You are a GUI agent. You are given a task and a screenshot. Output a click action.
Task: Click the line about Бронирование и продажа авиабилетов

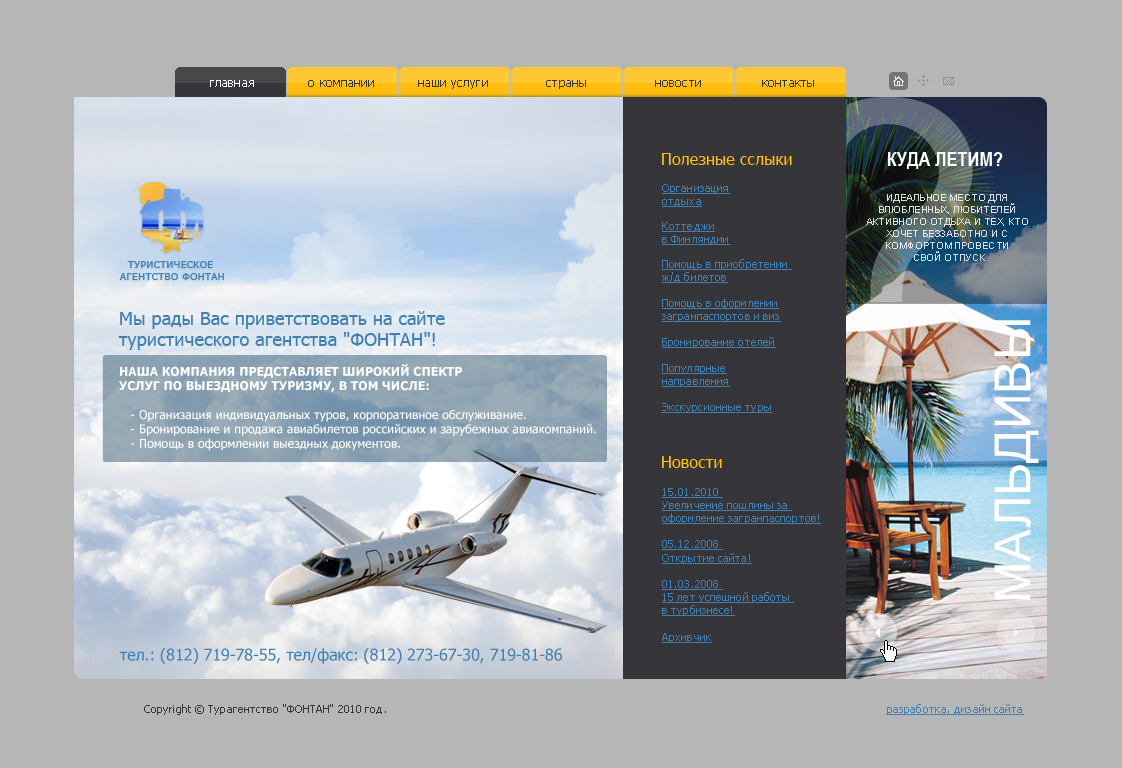tap(364, 429)
